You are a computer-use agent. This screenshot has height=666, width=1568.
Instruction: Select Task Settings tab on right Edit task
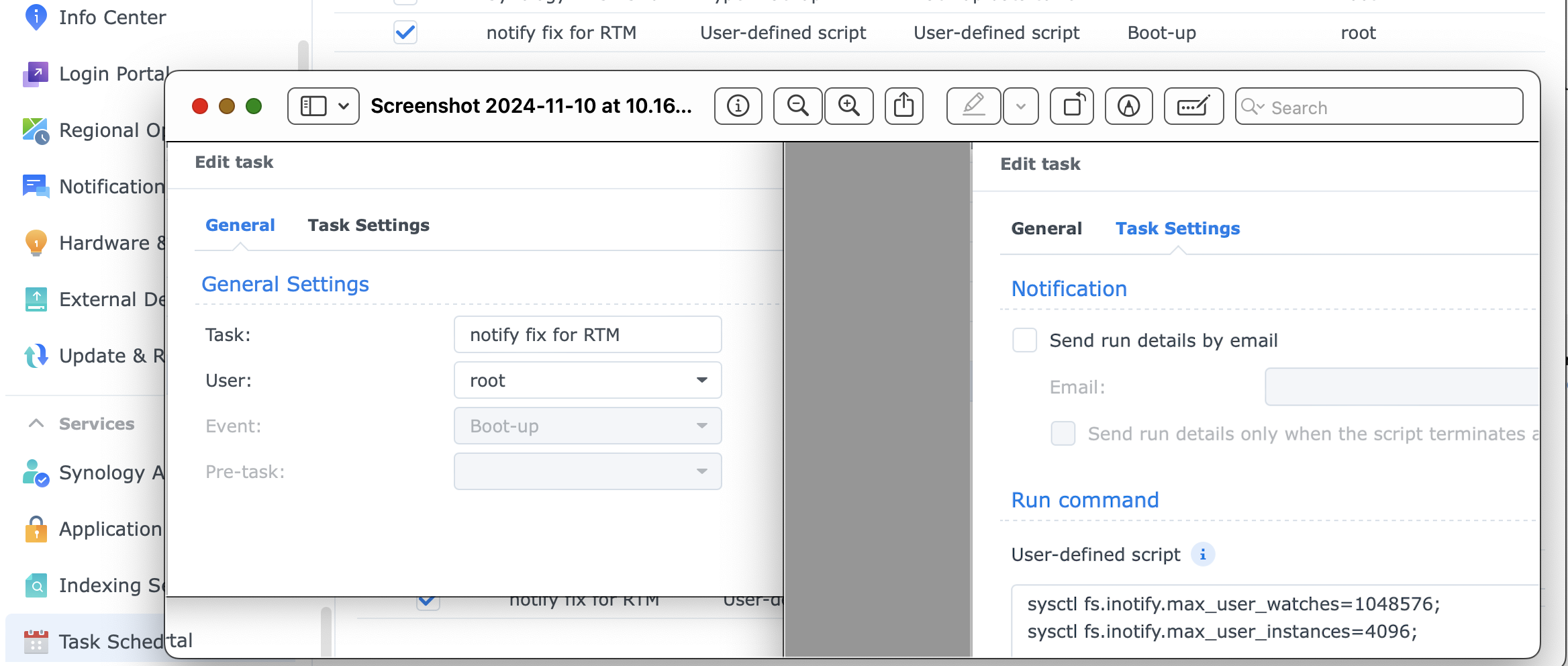1178,228
